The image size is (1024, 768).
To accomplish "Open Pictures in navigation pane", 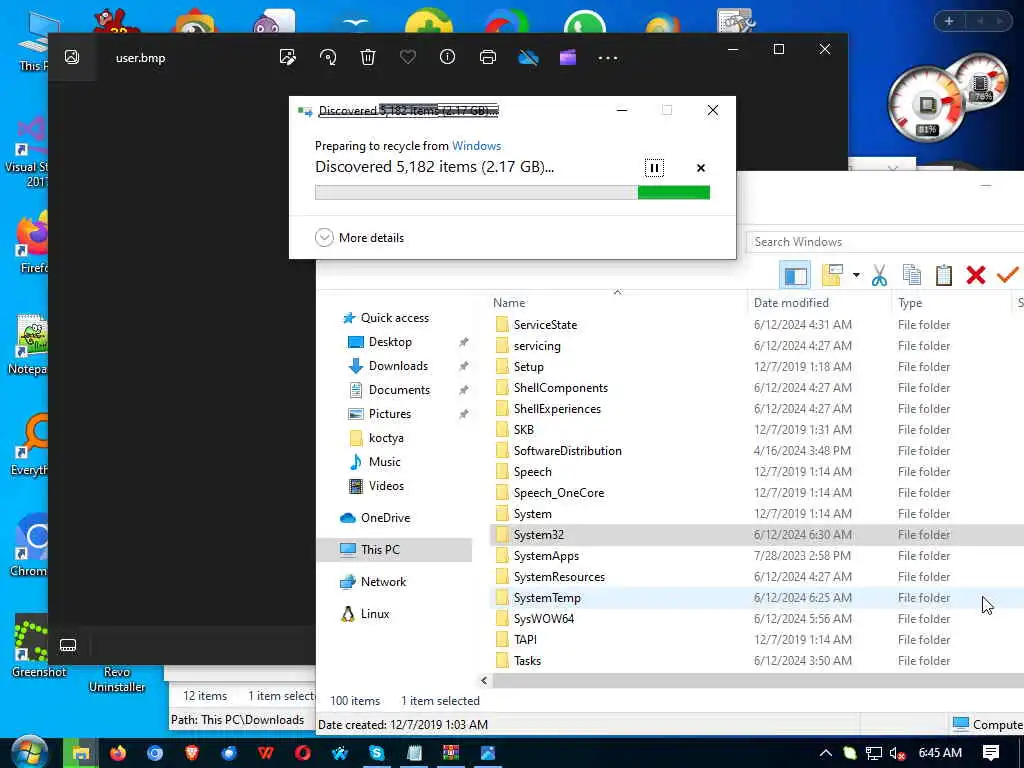I will coord(389,414).
